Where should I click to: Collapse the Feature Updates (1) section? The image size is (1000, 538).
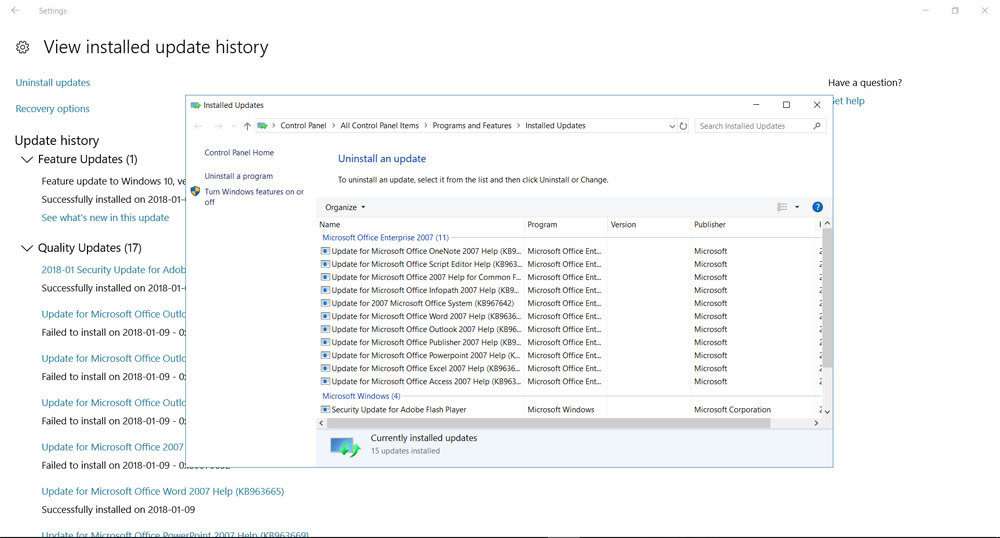[x=27, y=159]
